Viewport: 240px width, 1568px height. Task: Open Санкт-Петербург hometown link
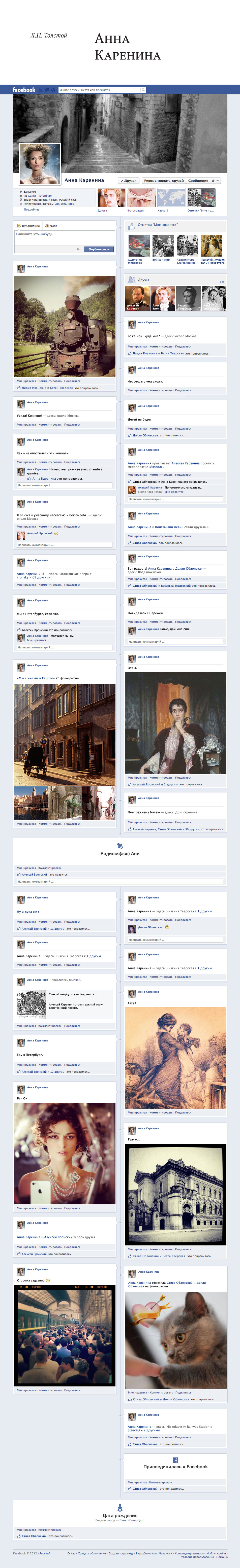40,196
